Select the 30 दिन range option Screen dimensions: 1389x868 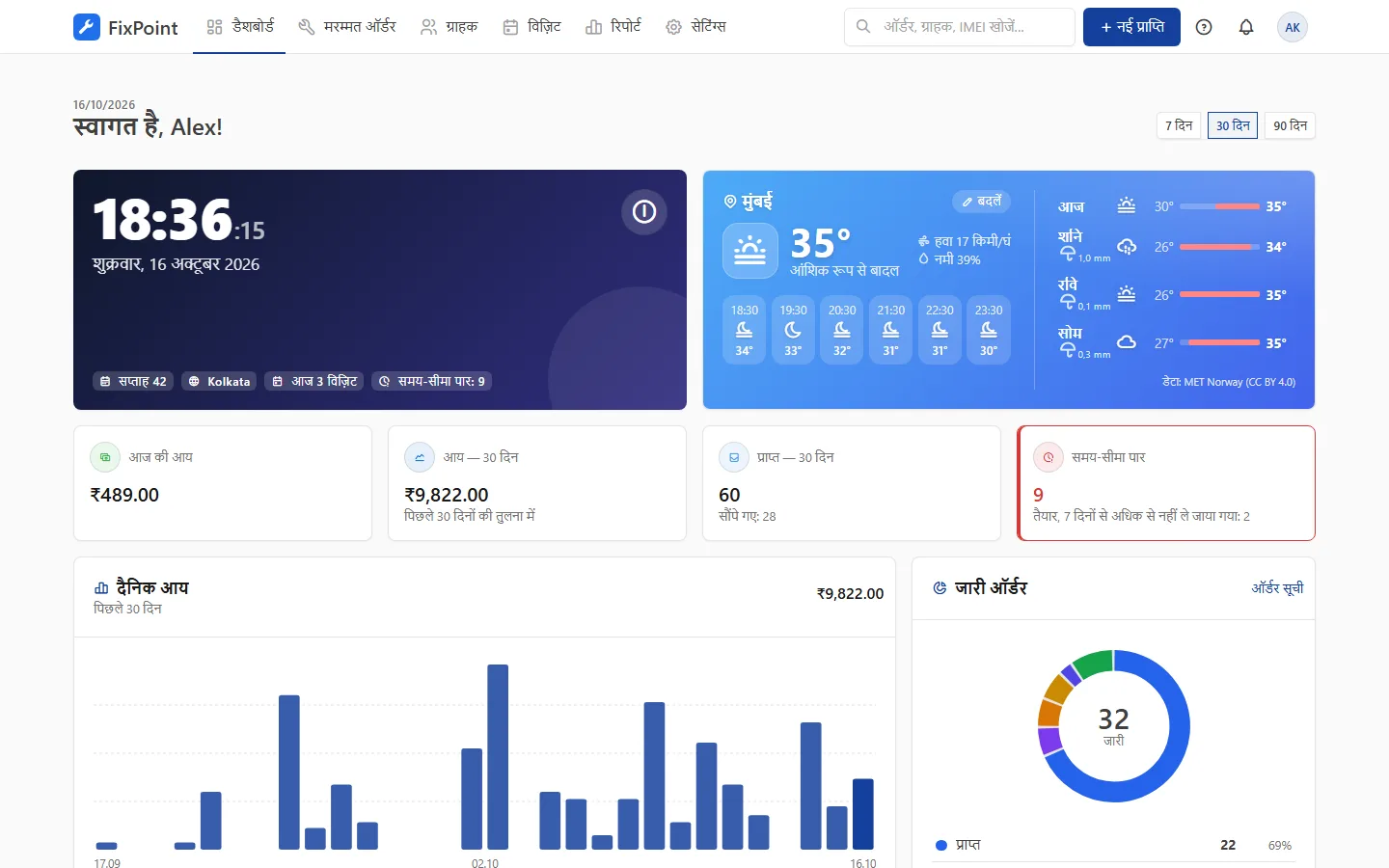[x=1233, y=125]
